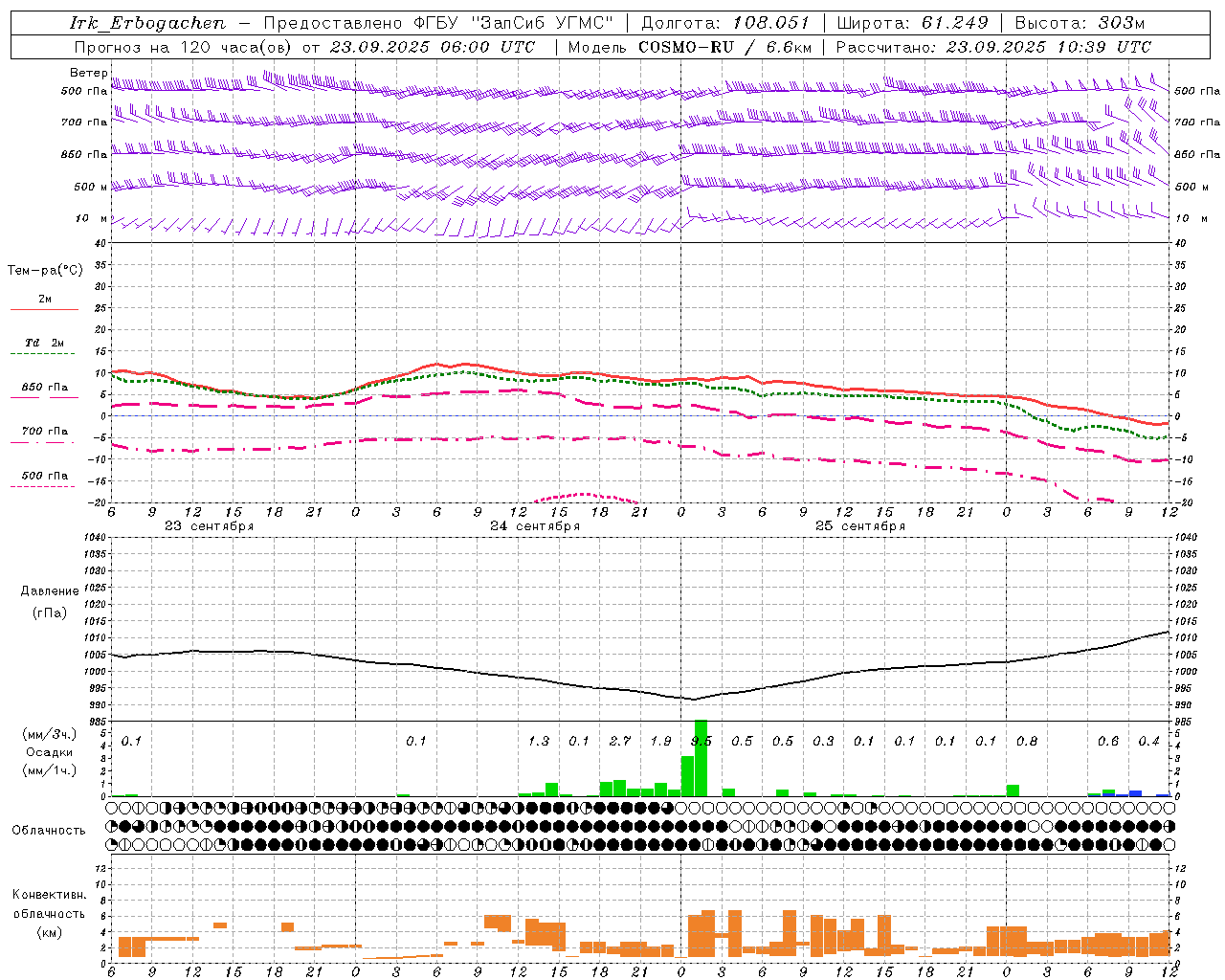Click the 'Осадки' precipitation label
The width and height of the screenshot is (1225, 980).
click(x=50, y=752)
